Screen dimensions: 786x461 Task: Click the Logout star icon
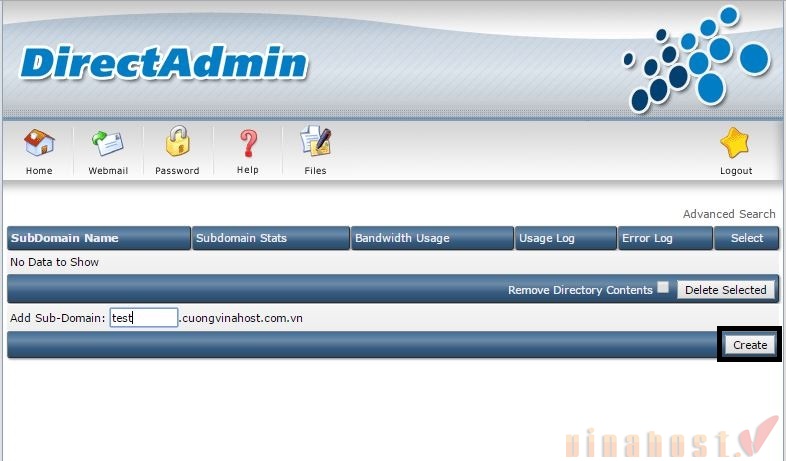click(735, 142)
